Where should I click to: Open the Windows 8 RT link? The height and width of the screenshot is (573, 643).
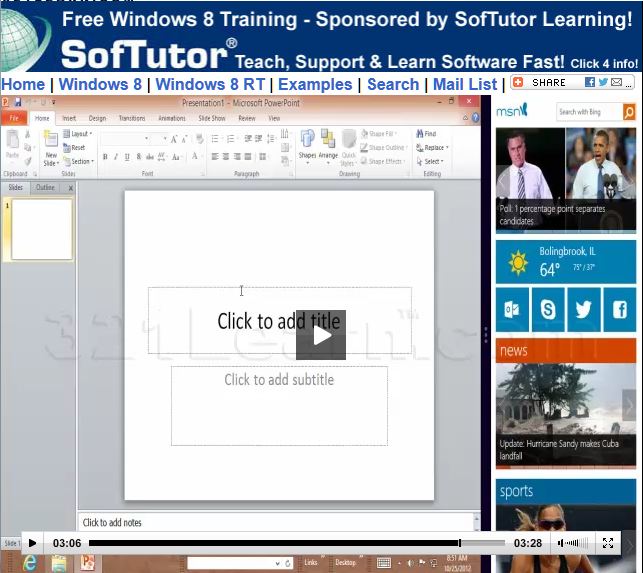point(210,84)
